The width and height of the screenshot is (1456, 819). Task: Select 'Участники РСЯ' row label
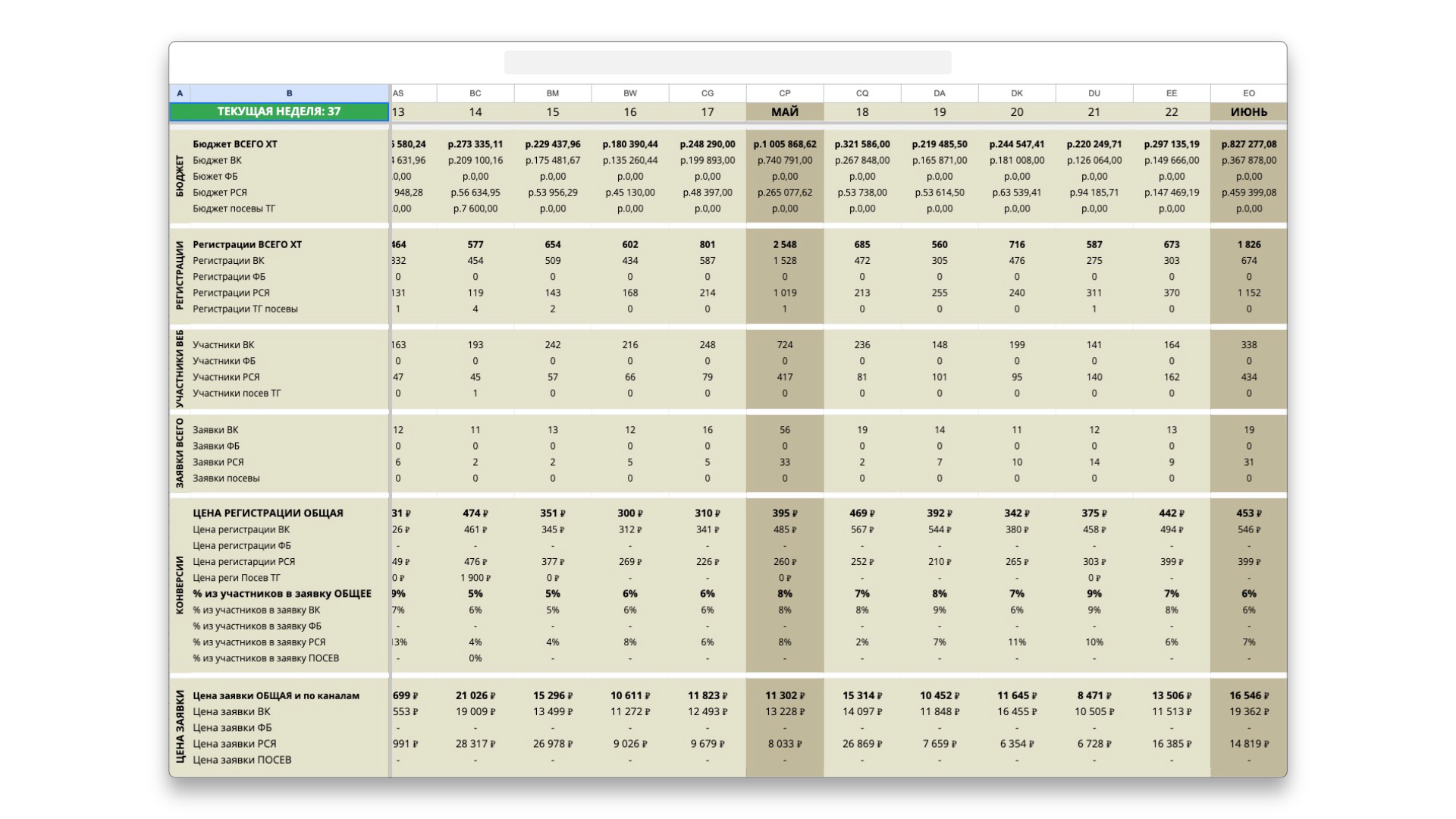(x=226, y=377)
